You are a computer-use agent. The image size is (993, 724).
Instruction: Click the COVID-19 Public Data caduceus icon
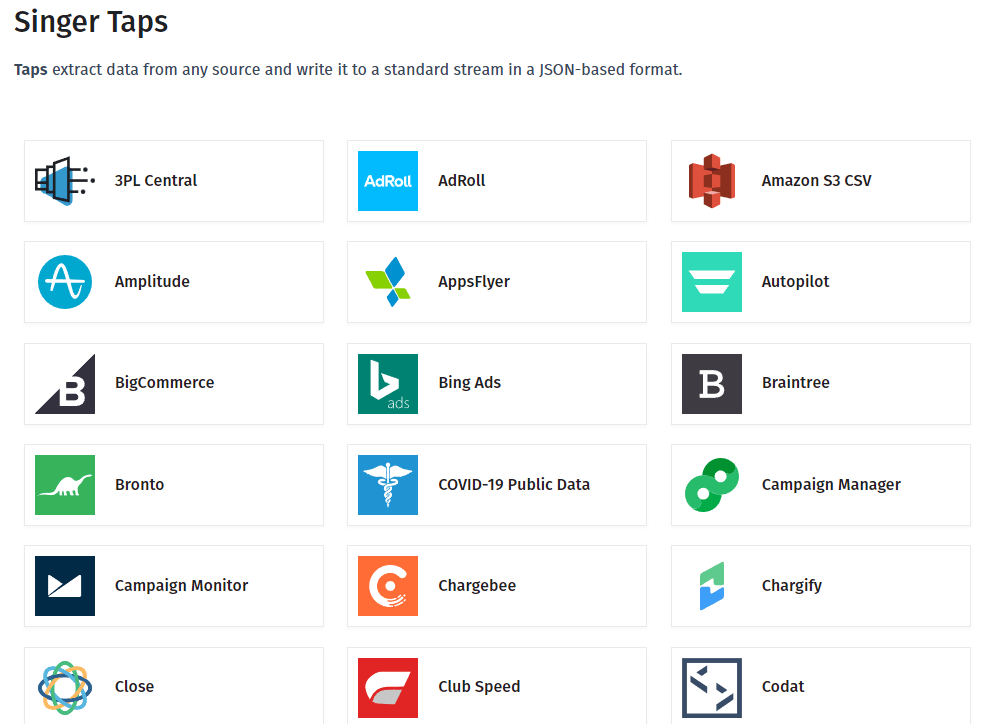388,485
